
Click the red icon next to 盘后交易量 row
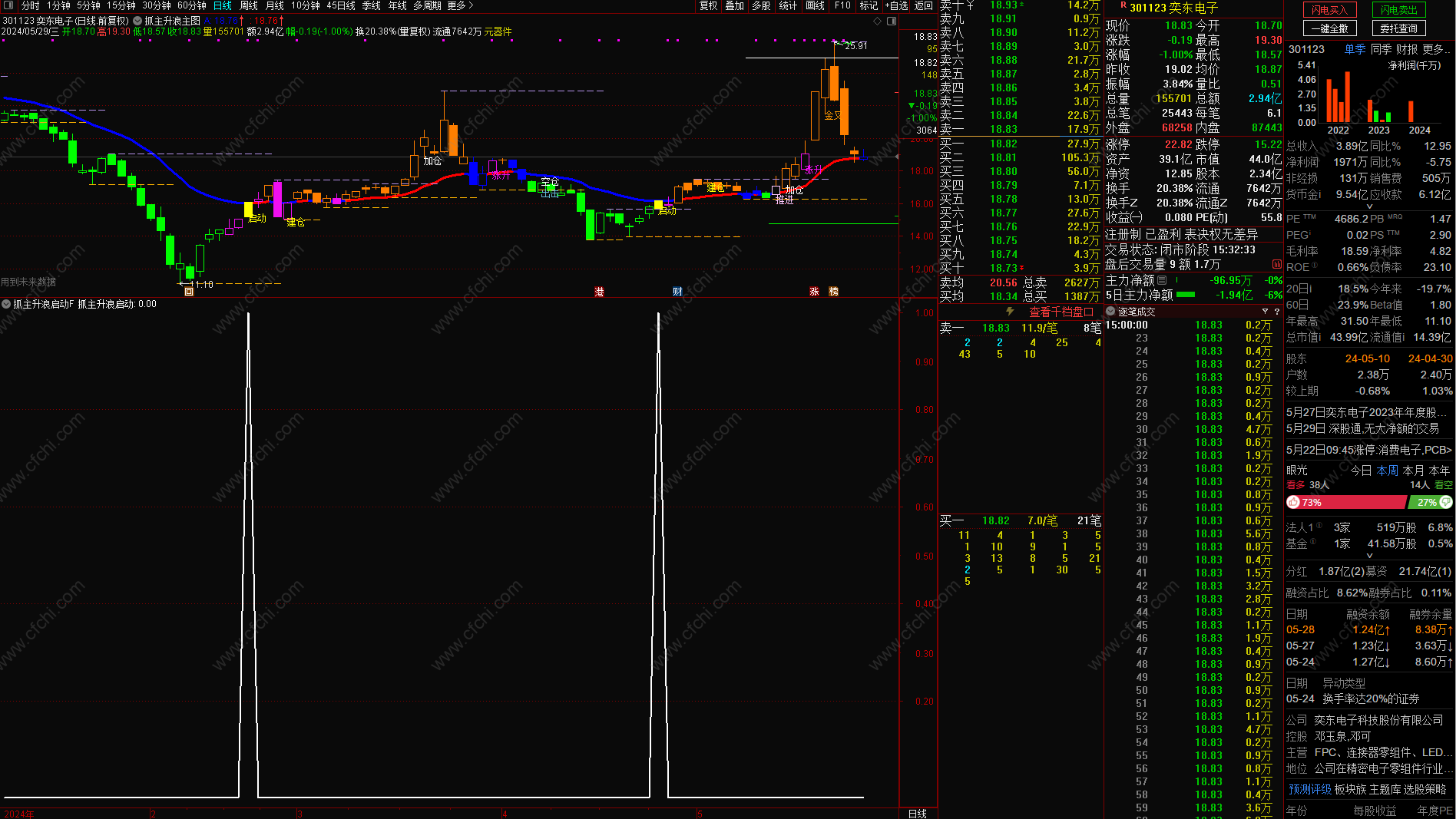click(x=1277, y=264)
